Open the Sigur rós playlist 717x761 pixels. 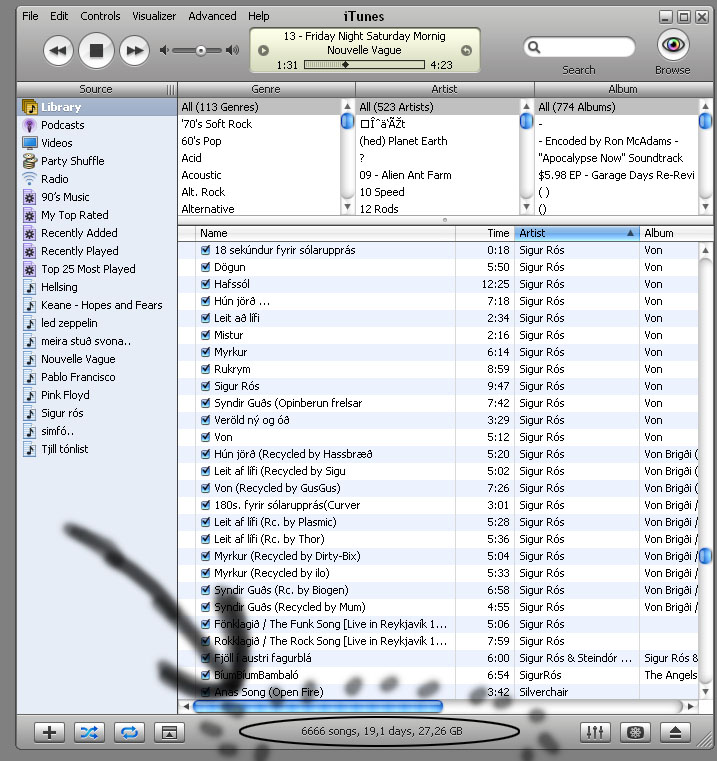[62, 413]
